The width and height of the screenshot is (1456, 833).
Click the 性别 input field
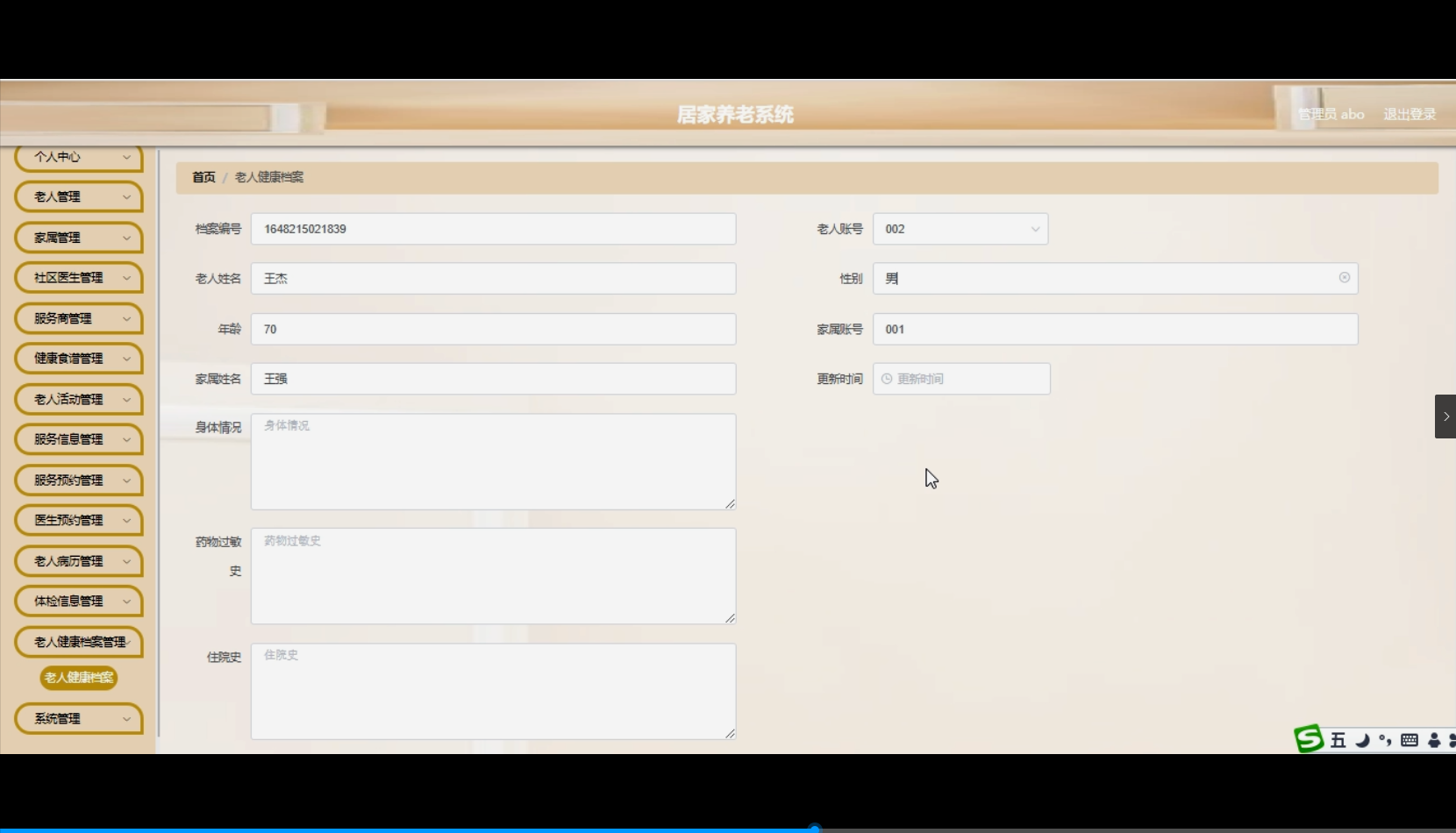[x=1115, y=278]
